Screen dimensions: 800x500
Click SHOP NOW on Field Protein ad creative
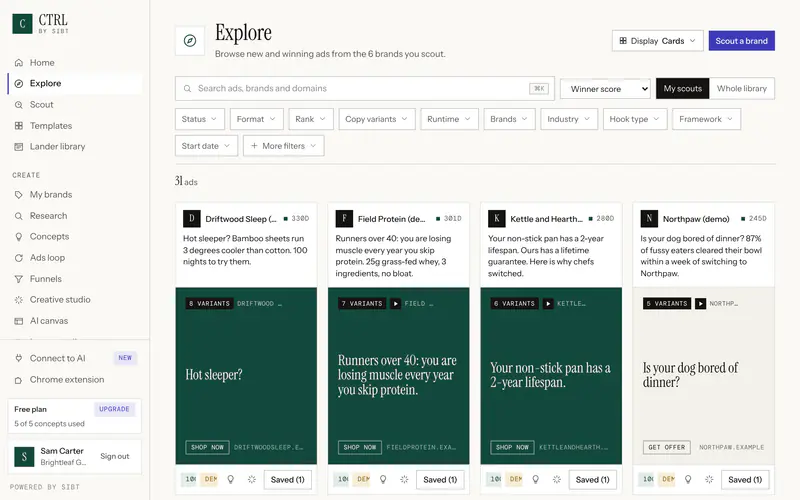point(360,447)
